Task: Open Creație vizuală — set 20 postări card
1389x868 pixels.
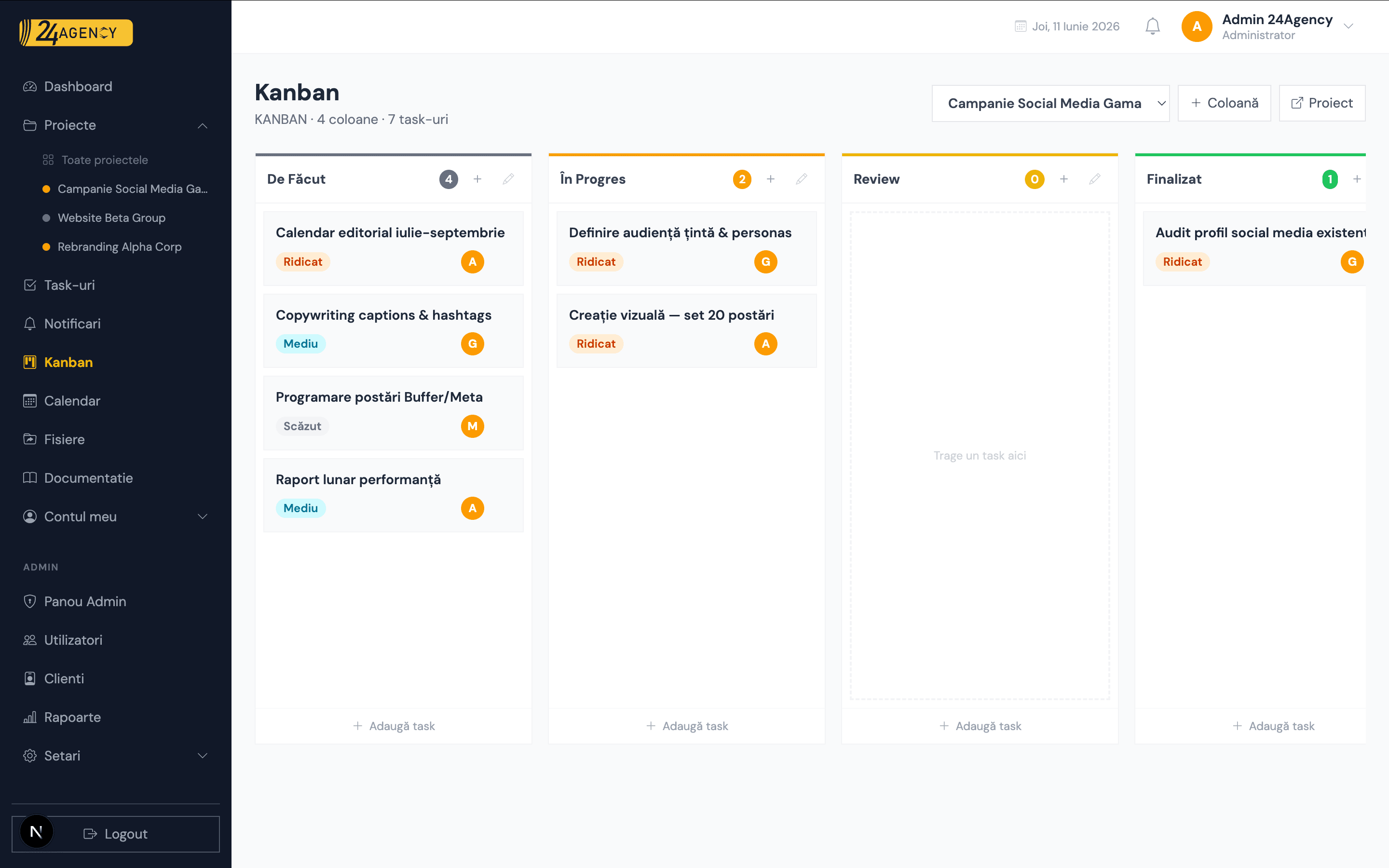Action: [x=686, y=331]
